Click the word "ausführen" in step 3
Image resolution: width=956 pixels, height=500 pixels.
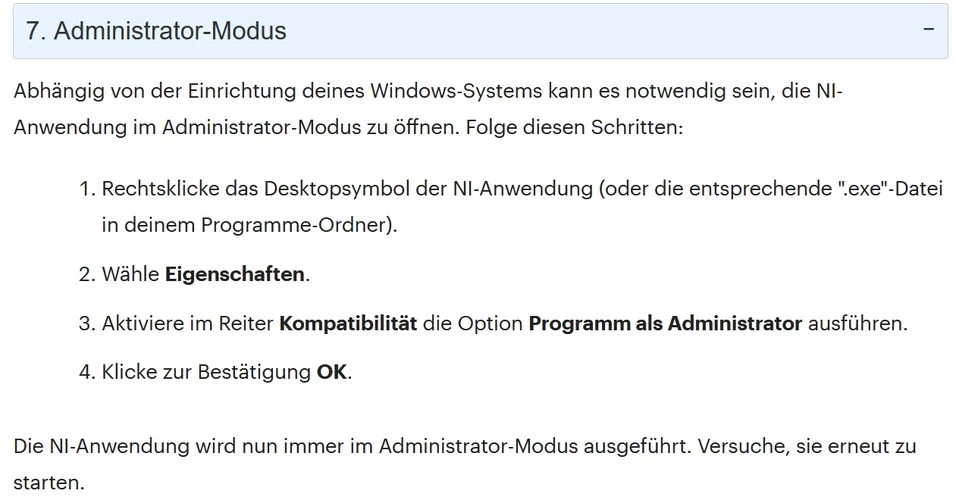(856, 323)
